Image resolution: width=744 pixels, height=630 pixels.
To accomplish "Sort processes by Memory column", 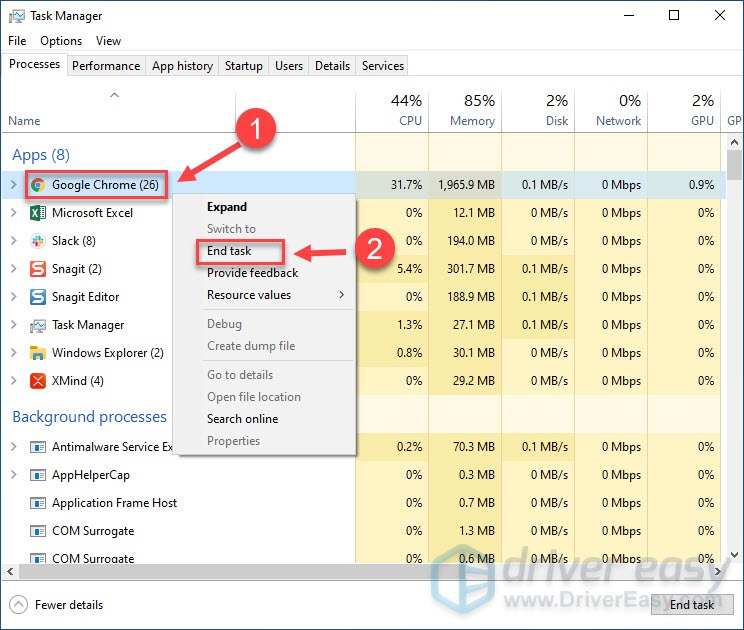I will 472,110.
